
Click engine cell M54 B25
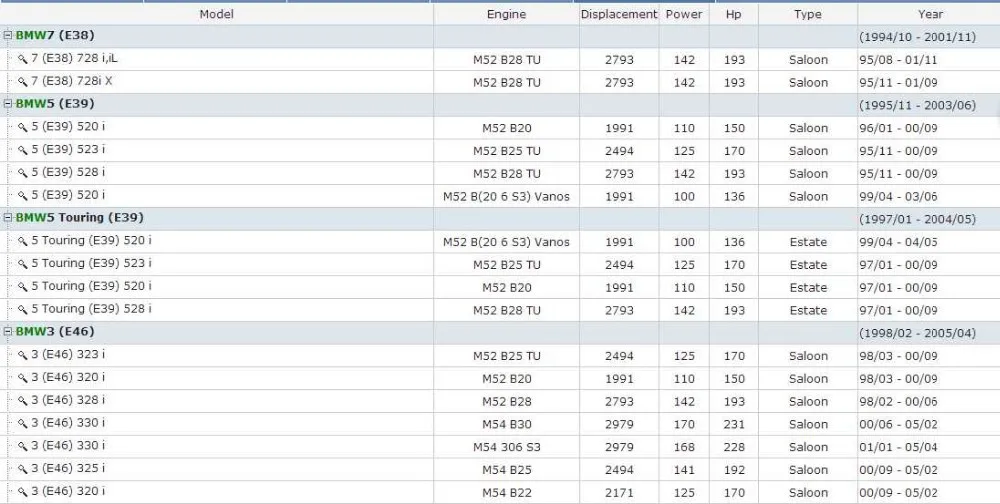tap(506, 470)
